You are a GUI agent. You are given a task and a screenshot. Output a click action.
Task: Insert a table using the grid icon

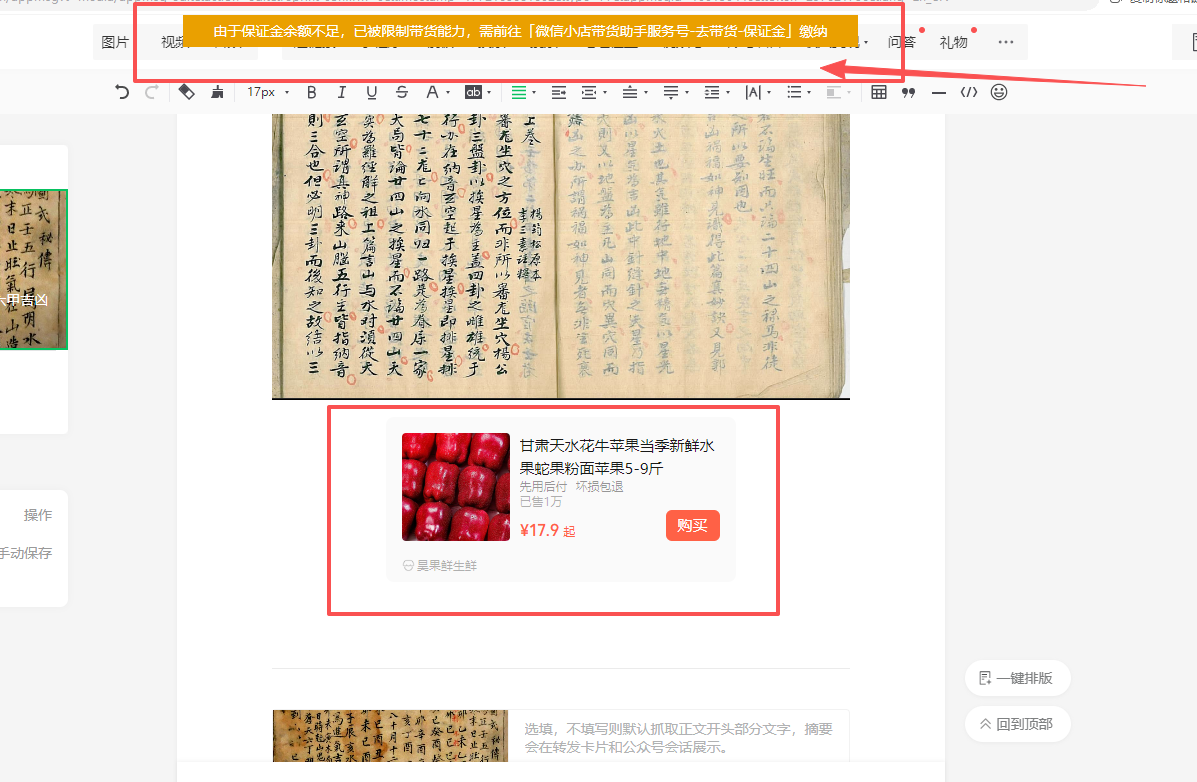coord(879,92)
